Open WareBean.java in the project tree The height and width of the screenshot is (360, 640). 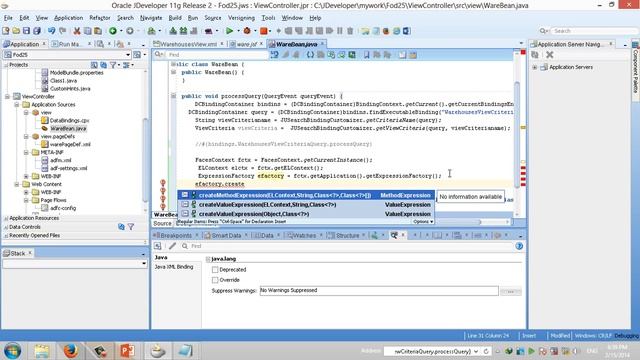[x=68, y=129]
